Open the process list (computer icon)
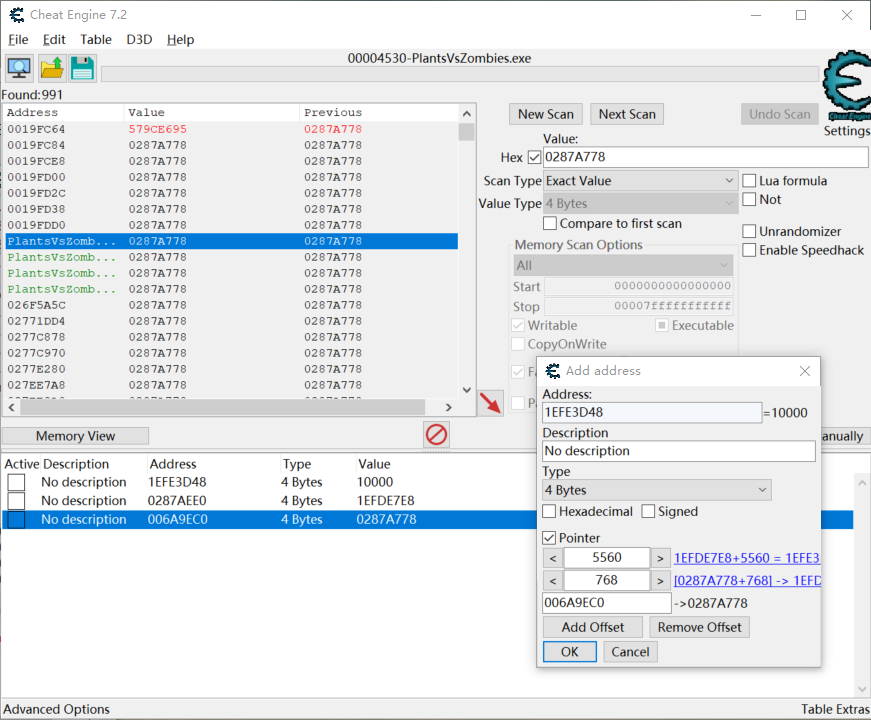The height and width of the screenshot is (720, 871). [x=19, y=68]
